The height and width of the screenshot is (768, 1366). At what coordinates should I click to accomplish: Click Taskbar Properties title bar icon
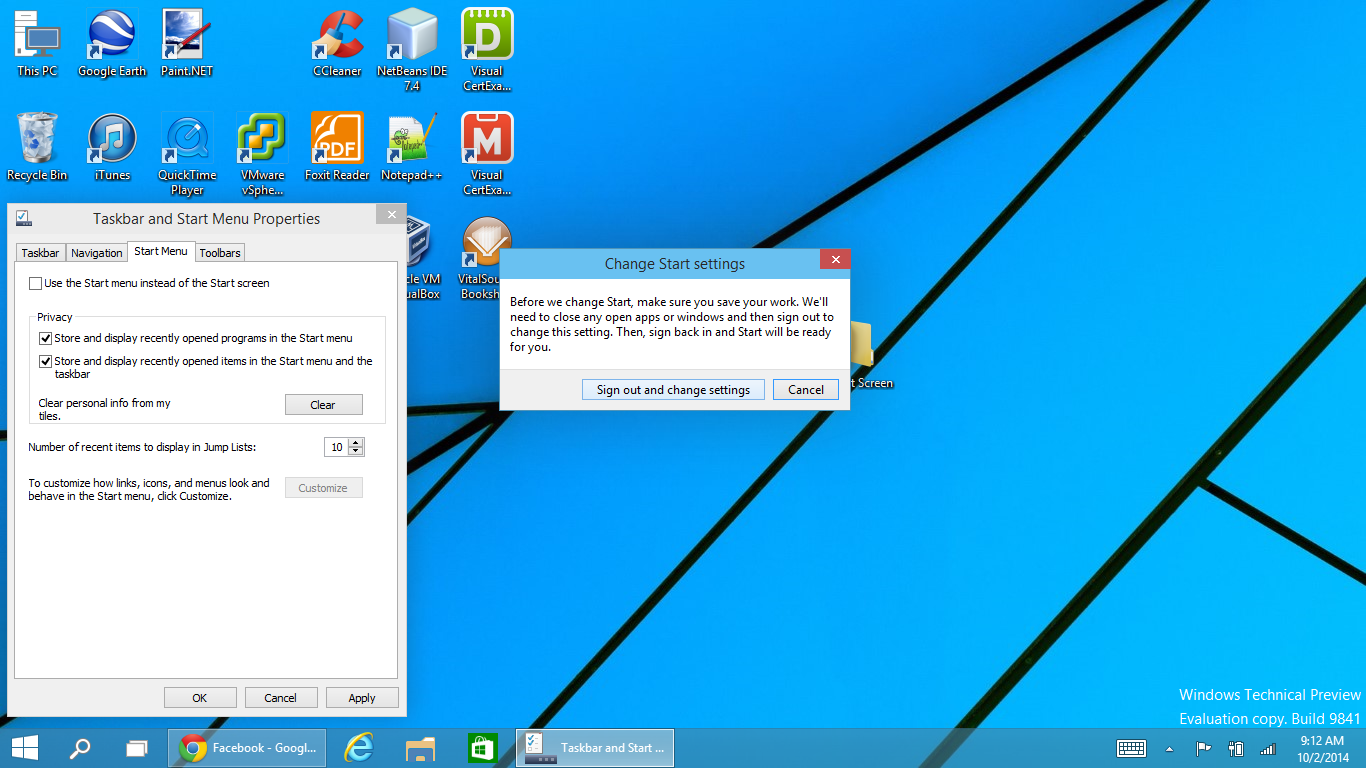point(24,218)
